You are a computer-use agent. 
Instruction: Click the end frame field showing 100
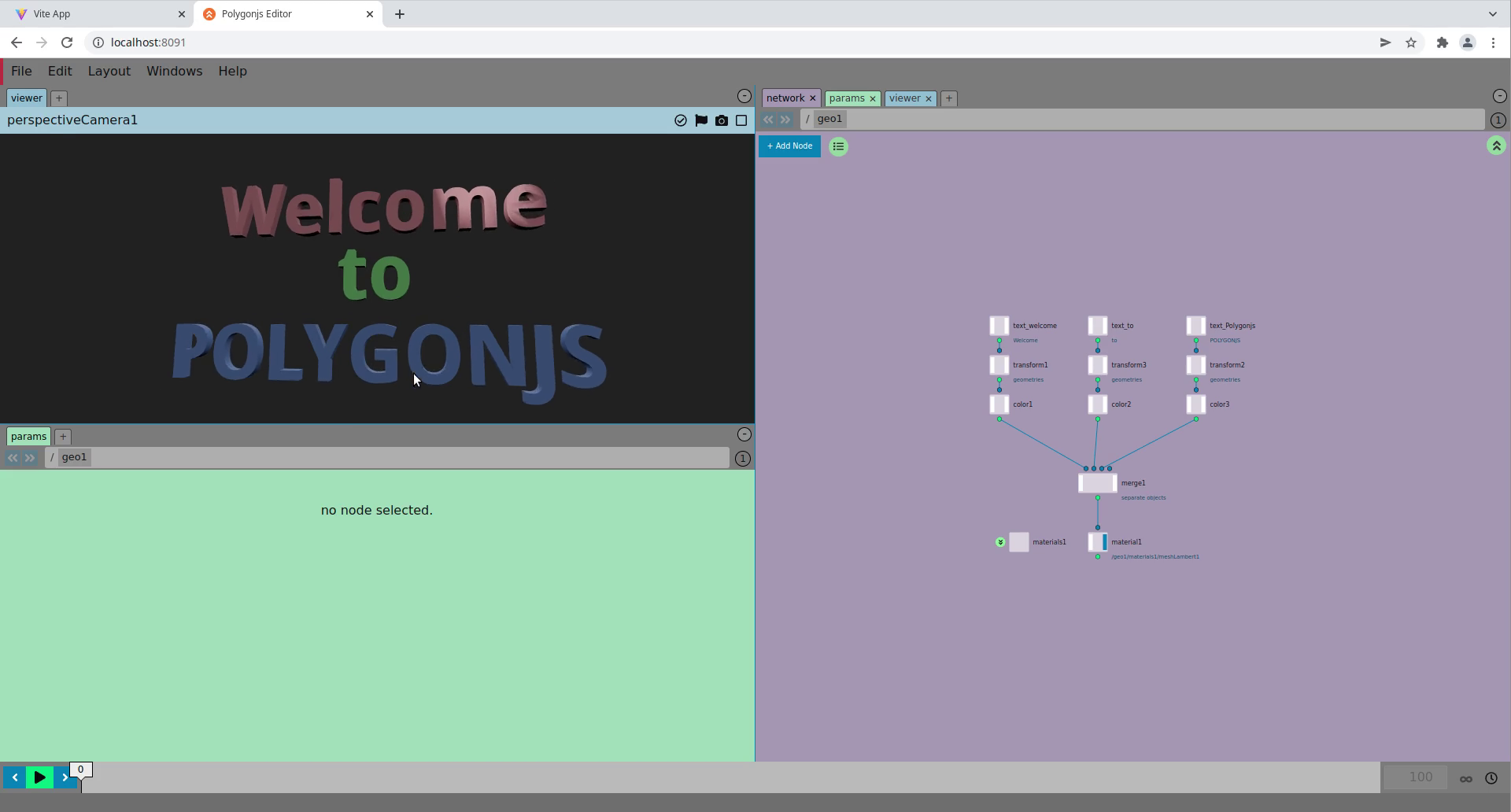click(1416, 777)
